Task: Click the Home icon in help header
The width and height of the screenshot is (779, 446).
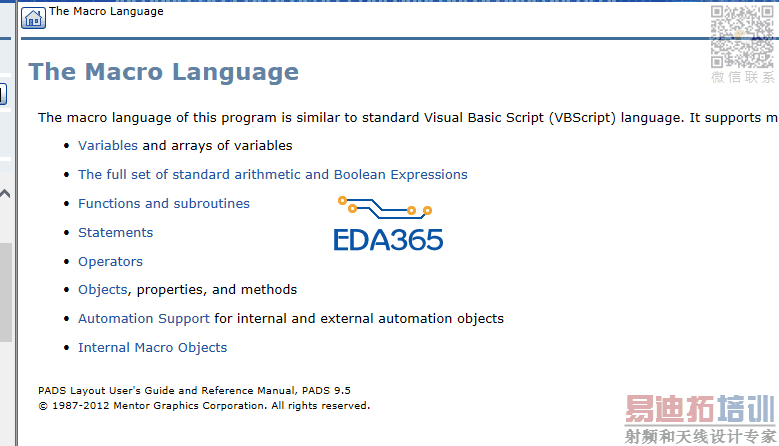Action: coord(33,18)
